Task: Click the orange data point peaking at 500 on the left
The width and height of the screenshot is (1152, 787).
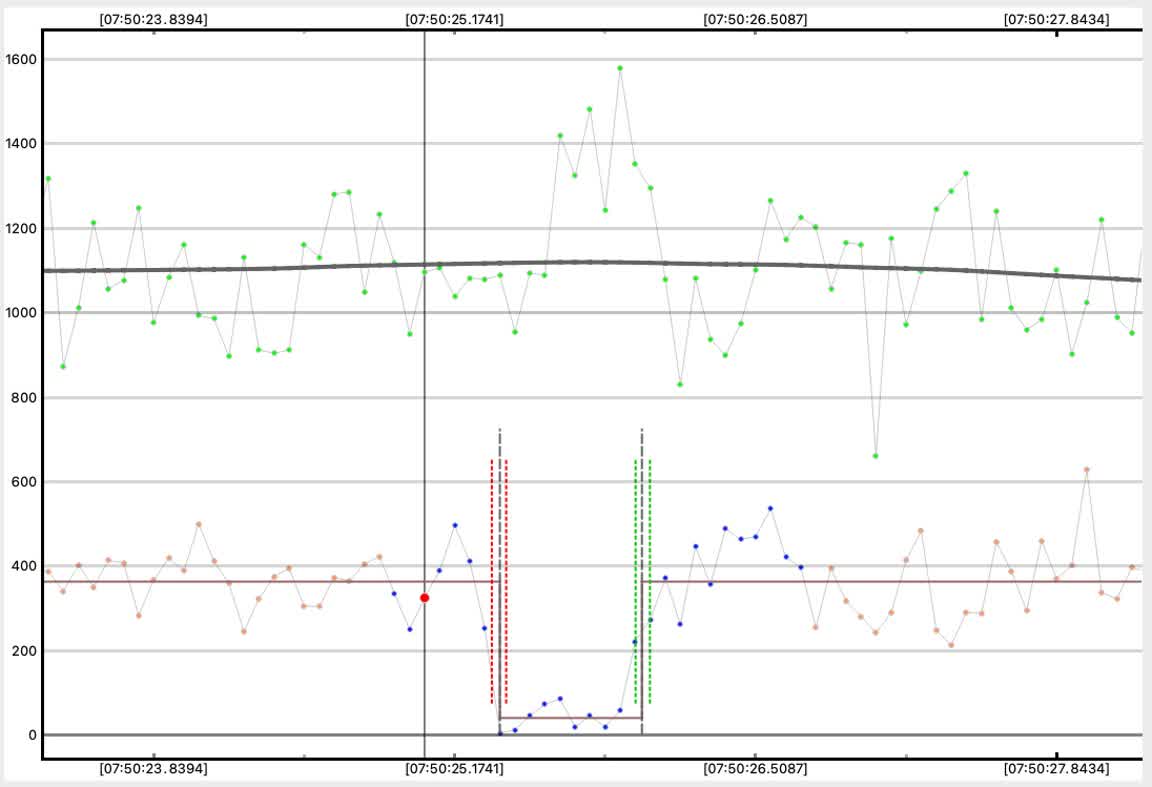Action: coord(198,524)
